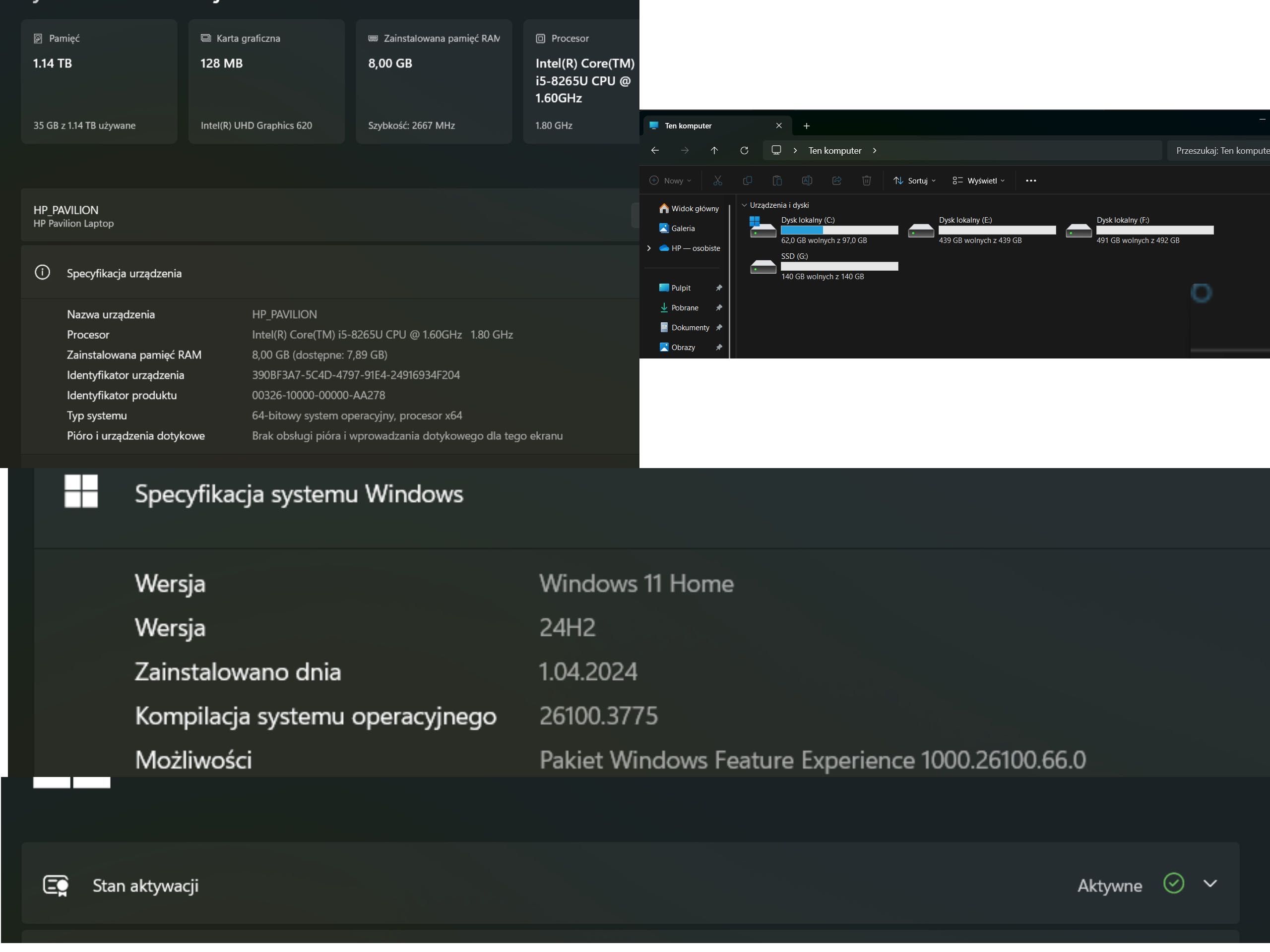Click Identyfikator urządzenia value 390BF3A7

[356, 375]
